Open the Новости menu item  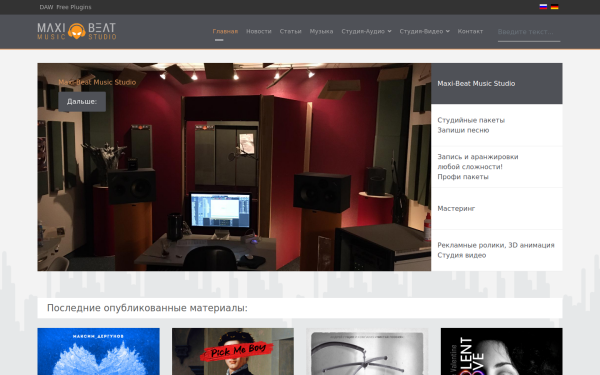tap(259, 31)
